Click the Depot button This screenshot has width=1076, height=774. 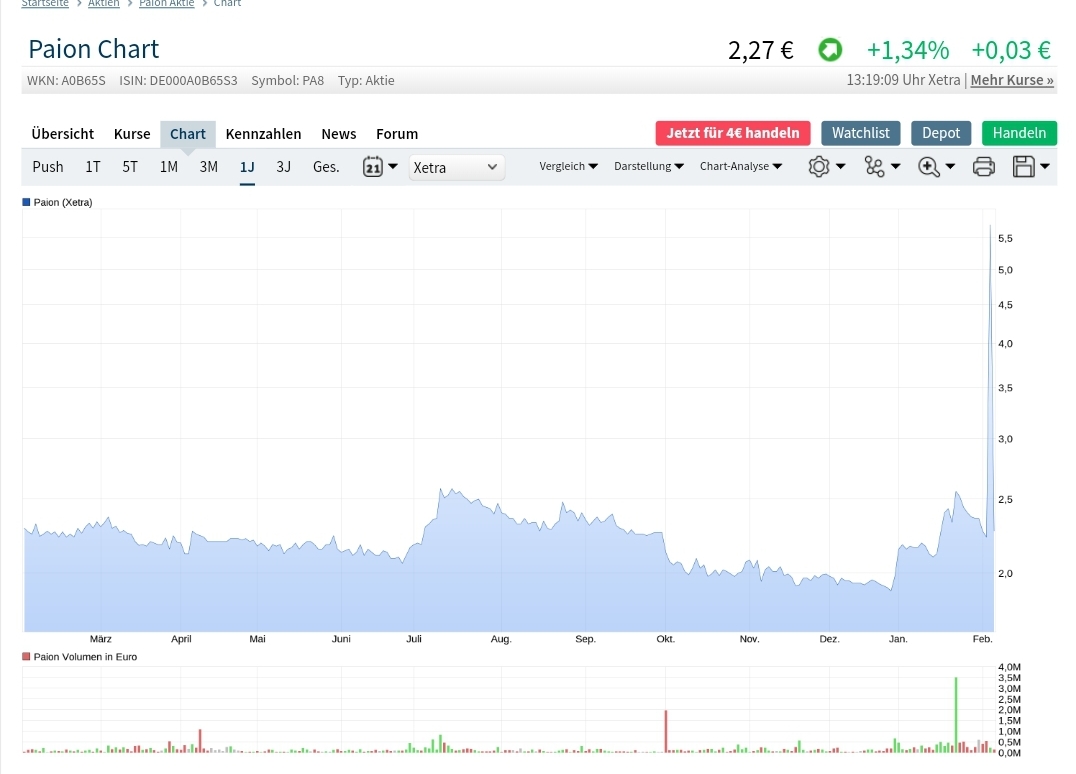coord(941,133)
